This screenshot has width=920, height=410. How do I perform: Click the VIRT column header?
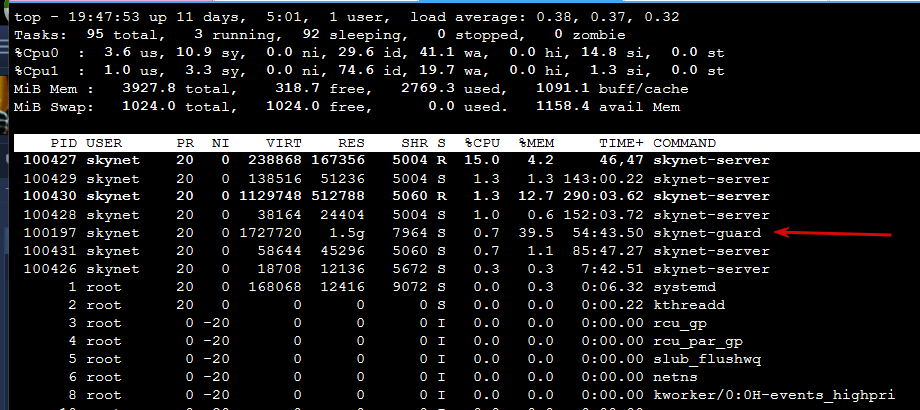(284, 143)
